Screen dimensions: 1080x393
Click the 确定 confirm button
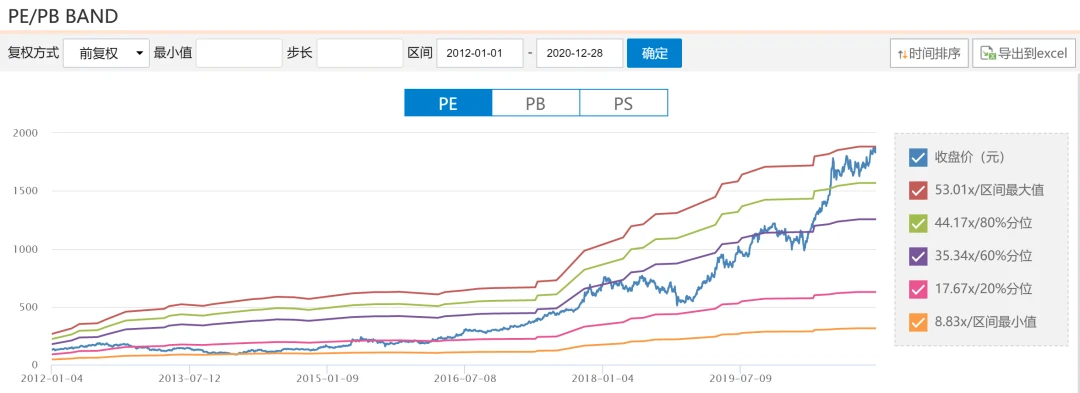pos(654,54)
